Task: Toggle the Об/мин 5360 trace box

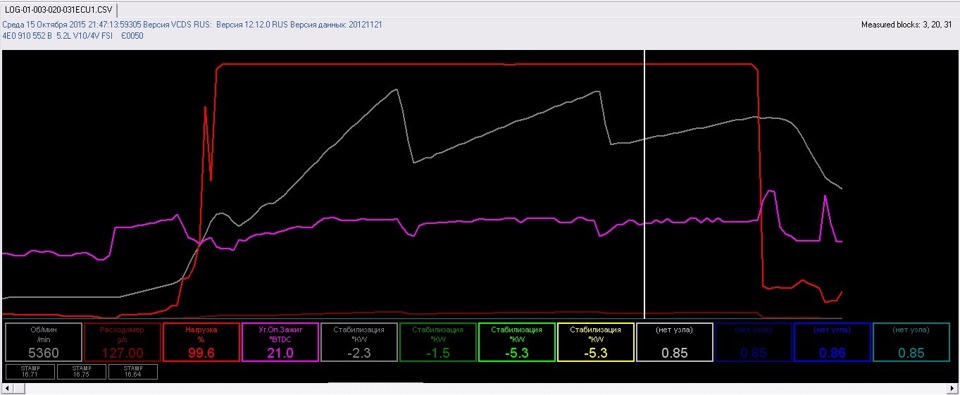Action: (x=43, y=342)
